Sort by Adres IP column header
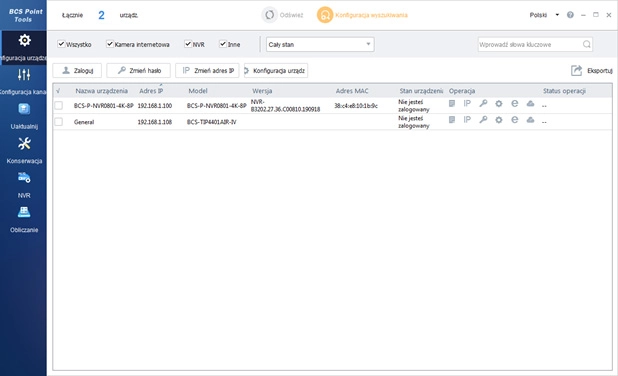 pos(151,91)
